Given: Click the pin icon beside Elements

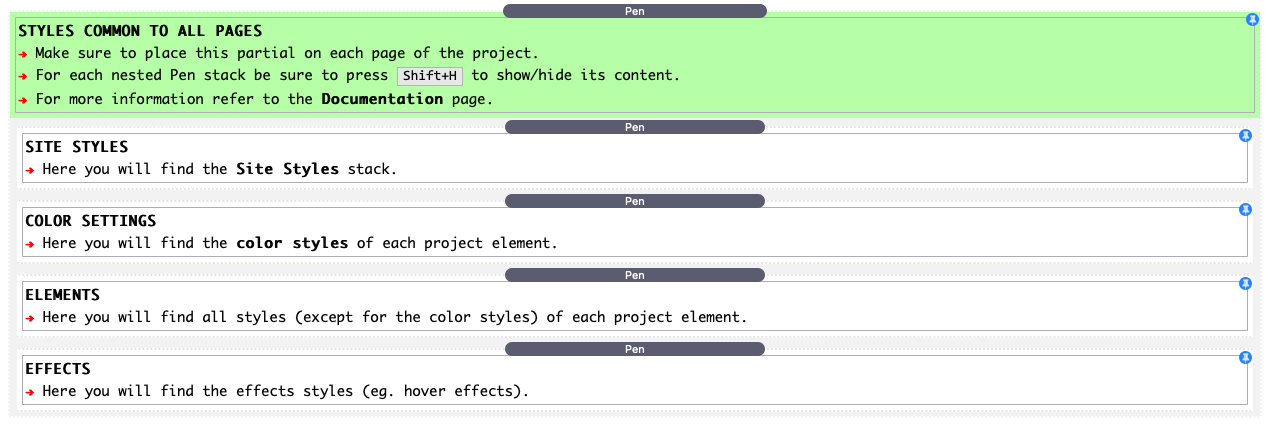Looking at the screenshot, I should 1245,284.
